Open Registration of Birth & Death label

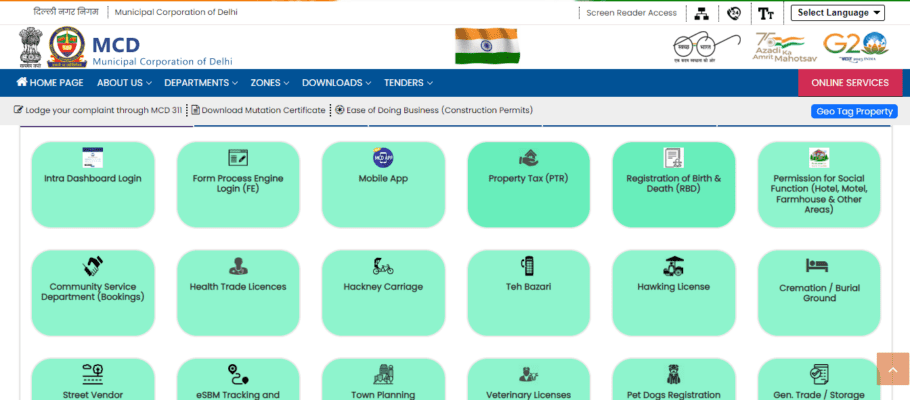(674, 183)
